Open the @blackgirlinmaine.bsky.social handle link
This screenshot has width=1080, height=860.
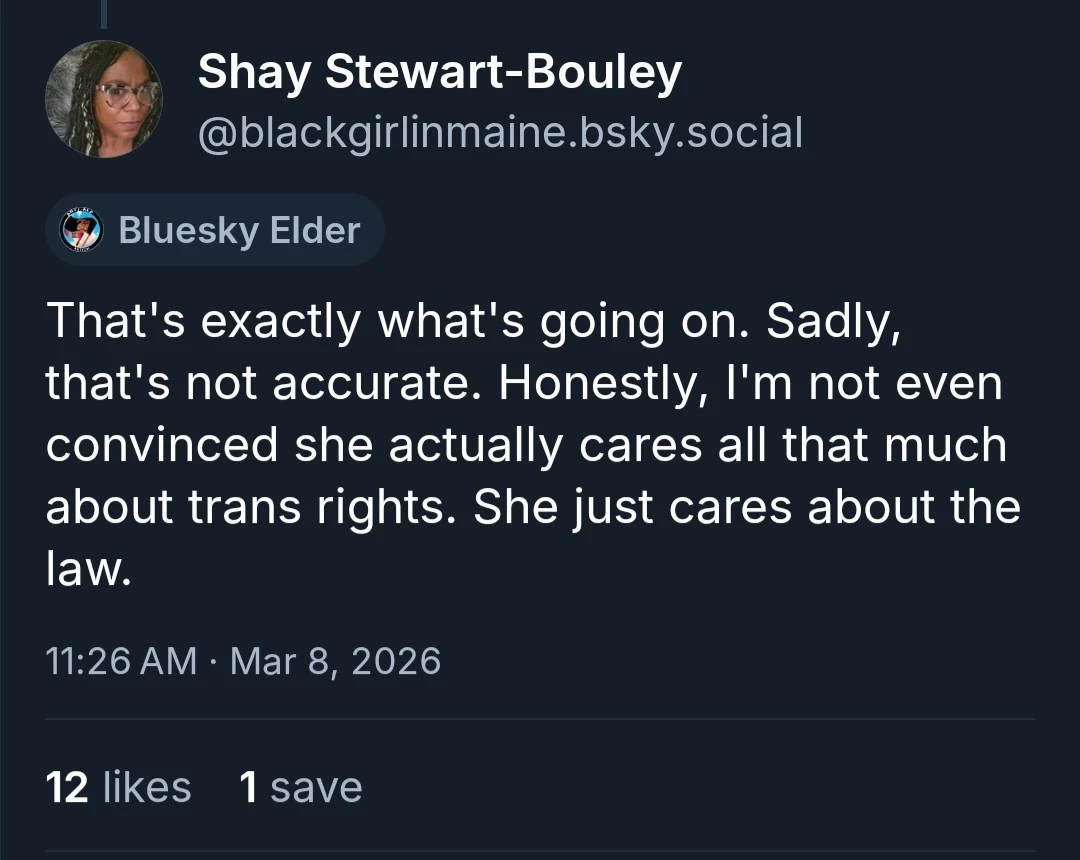500,132
